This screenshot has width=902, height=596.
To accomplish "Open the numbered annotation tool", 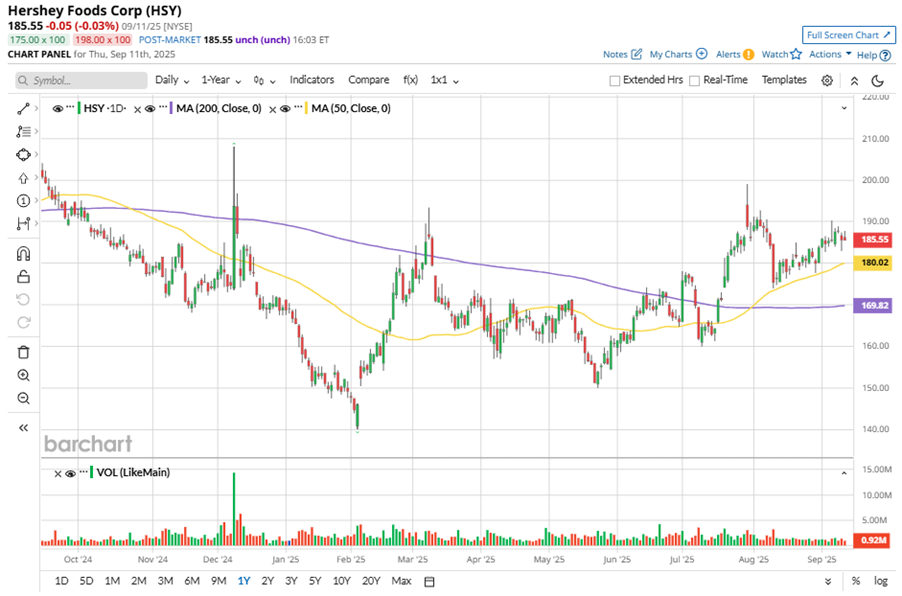I will click(x=23, y=201).
